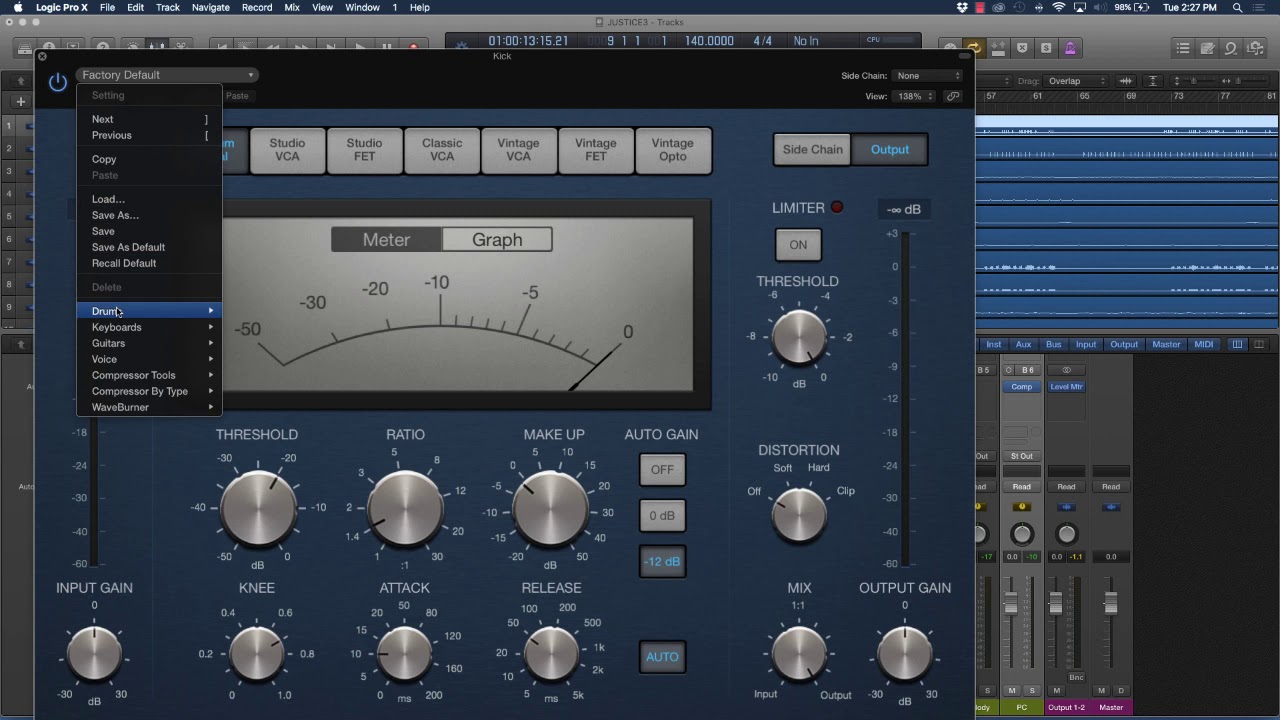The width and height of the screenshot is (1280, 720).
Task: Expand the Guitars preset submenu
Action: point(149,343)
